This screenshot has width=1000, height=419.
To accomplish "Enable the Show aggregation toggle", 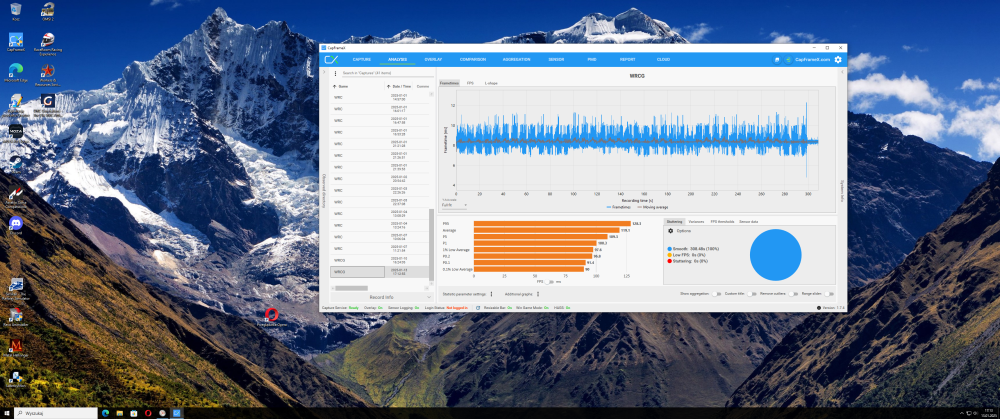I will (716, 294).
